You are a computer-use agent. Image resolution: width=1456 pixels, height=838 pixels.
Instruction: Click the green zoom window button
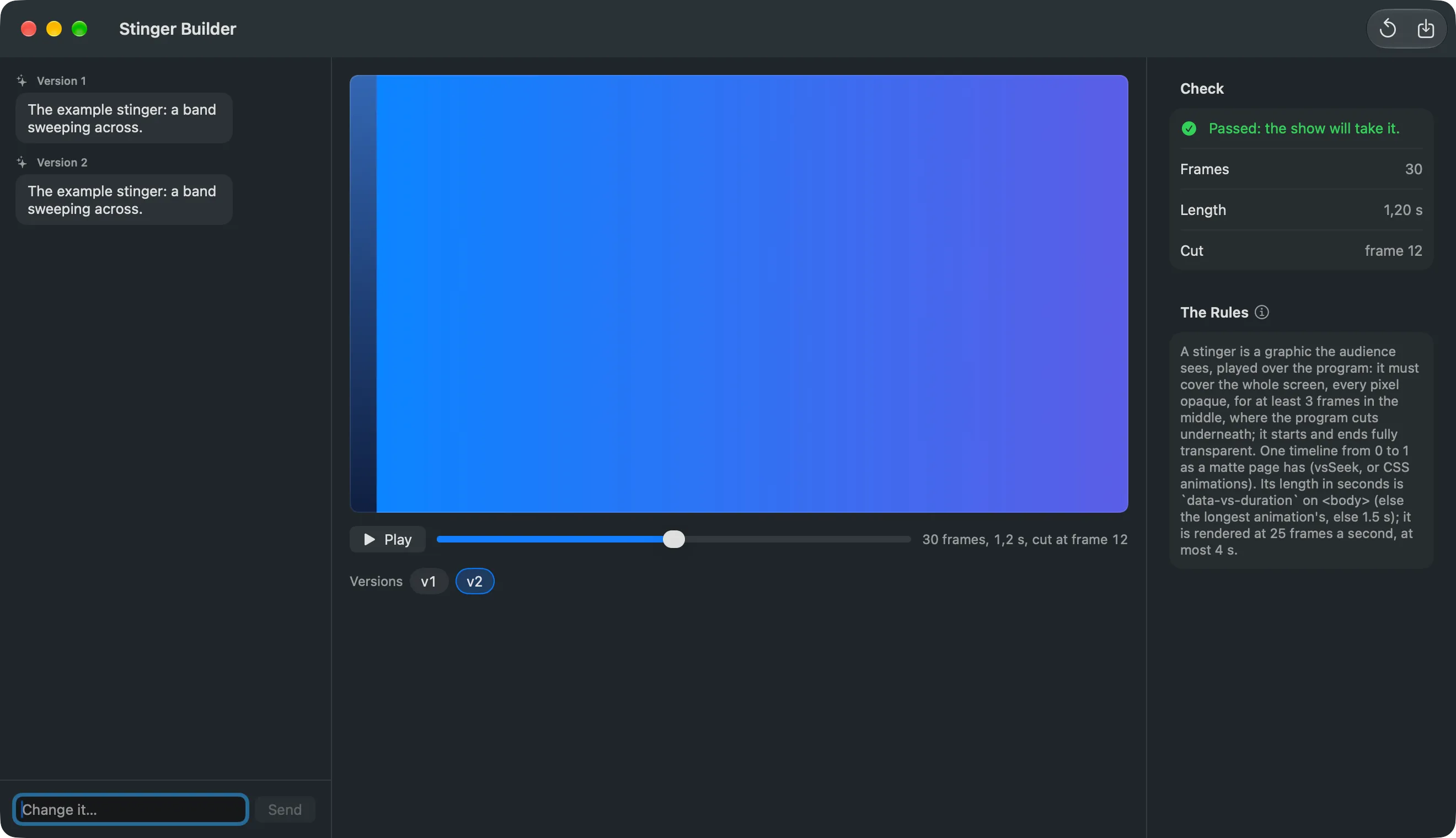tap(79, 29)
